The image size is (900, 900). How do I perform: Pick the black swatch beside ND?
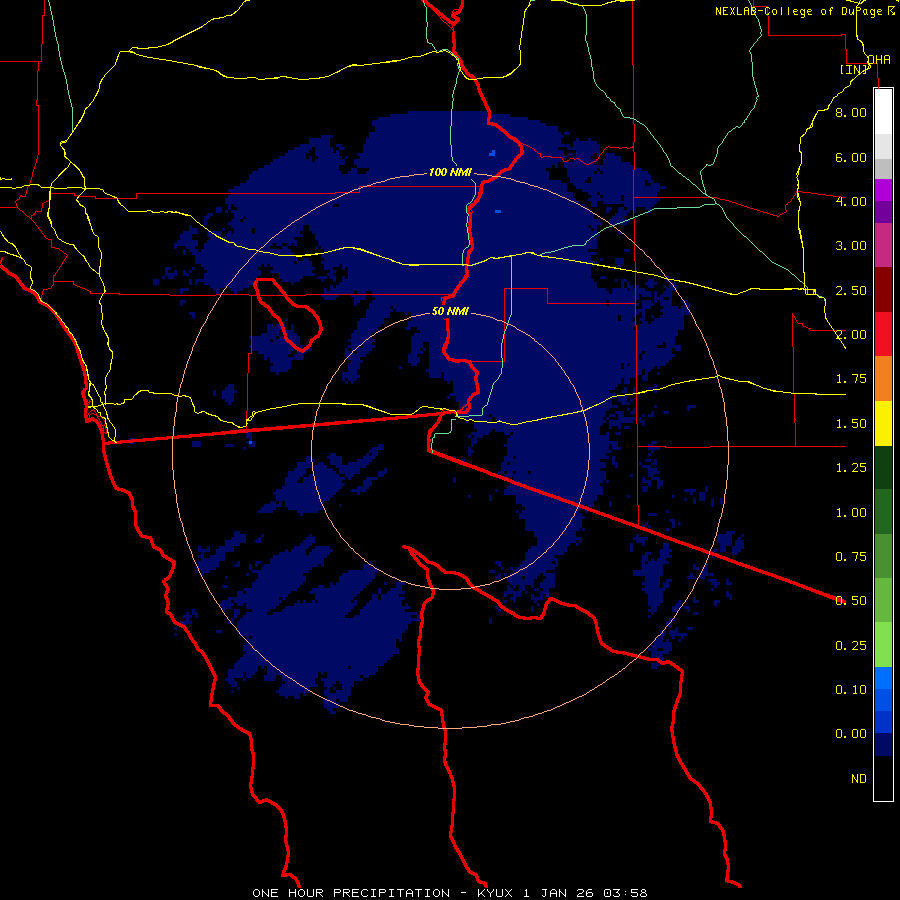click(883, 778)
